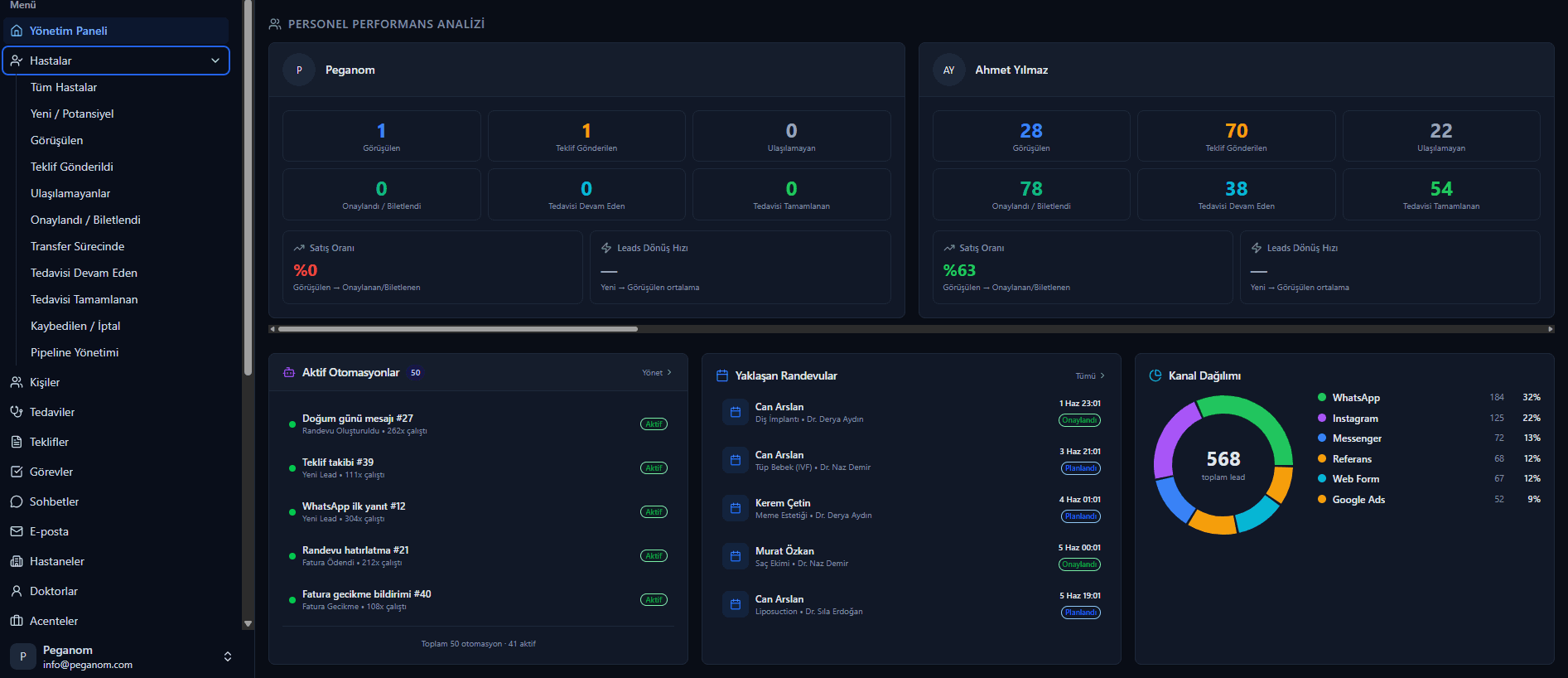Open Hastaneler building icon
This screenshot has width=1568, height=678.
click(x=17, y=561)
